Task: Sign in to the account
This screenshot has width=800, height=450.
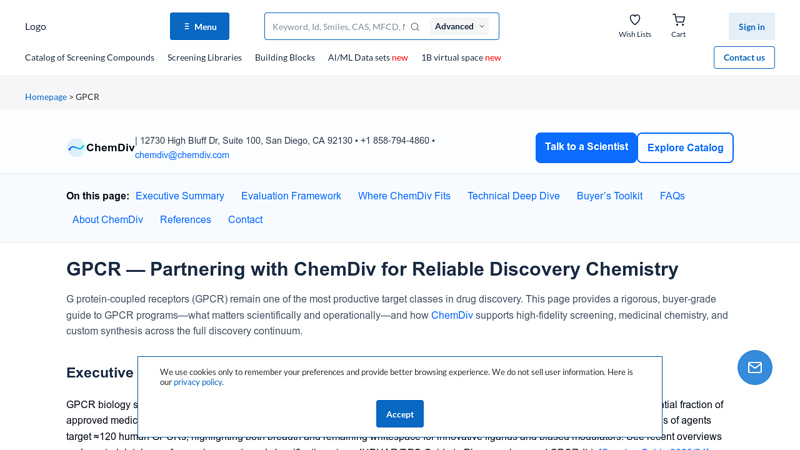Action: [x=752, y=27]
